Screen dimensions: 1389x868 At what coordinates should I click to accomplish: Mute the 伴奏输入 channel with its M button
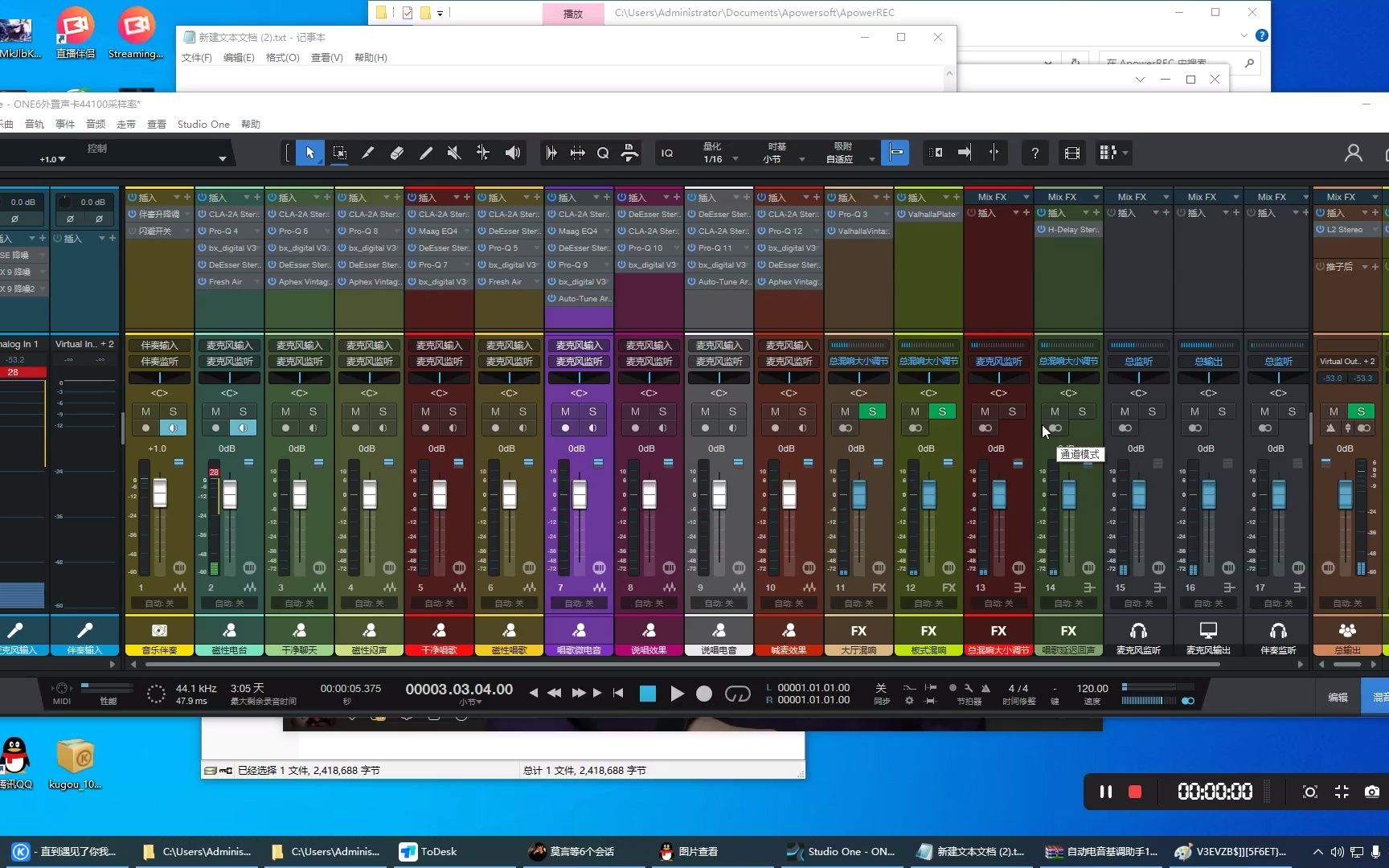[145, 411]
